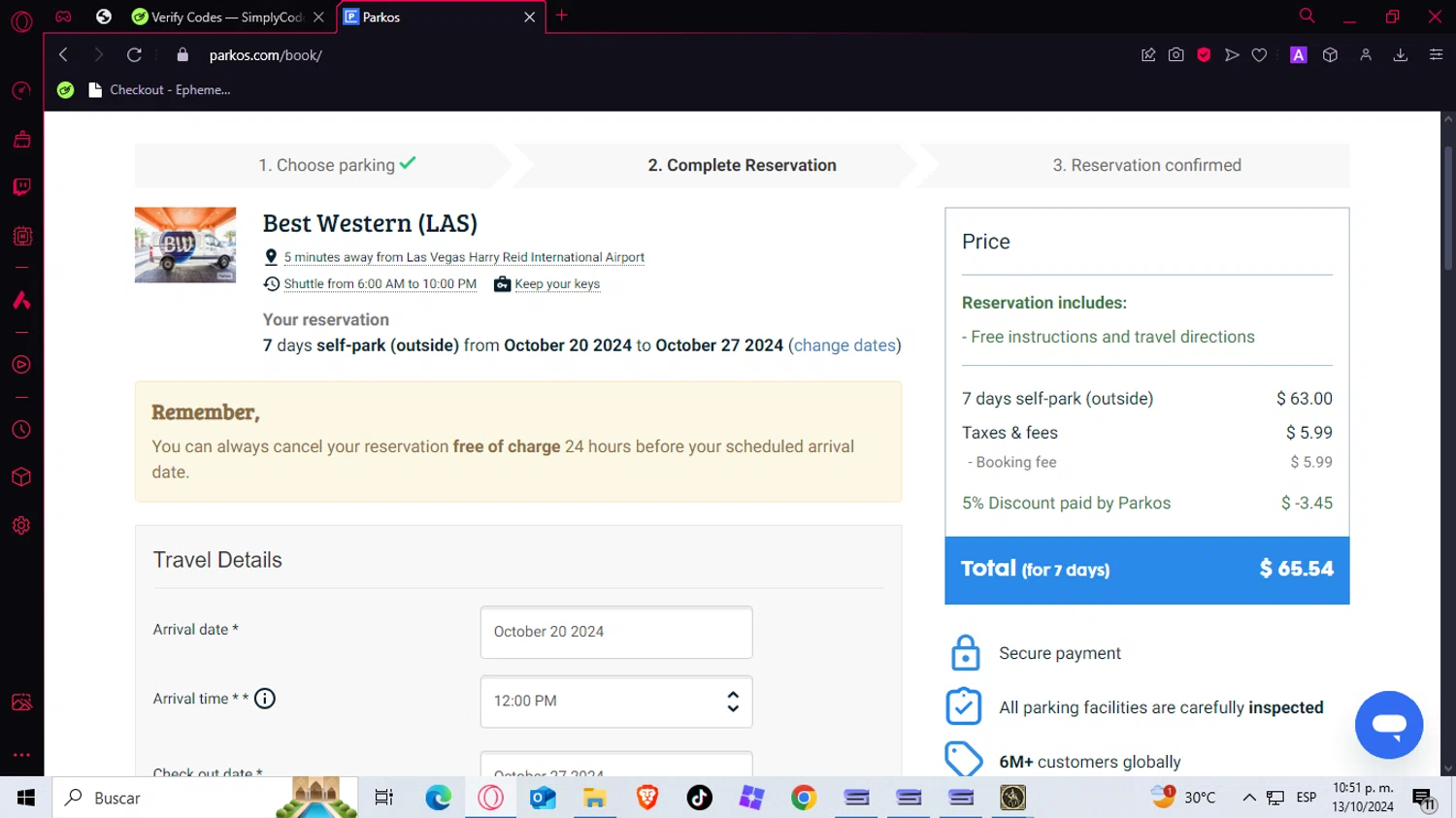Open Task View from the taskbar
Screen dimensions: 1456x818
[x=384, y=798]
